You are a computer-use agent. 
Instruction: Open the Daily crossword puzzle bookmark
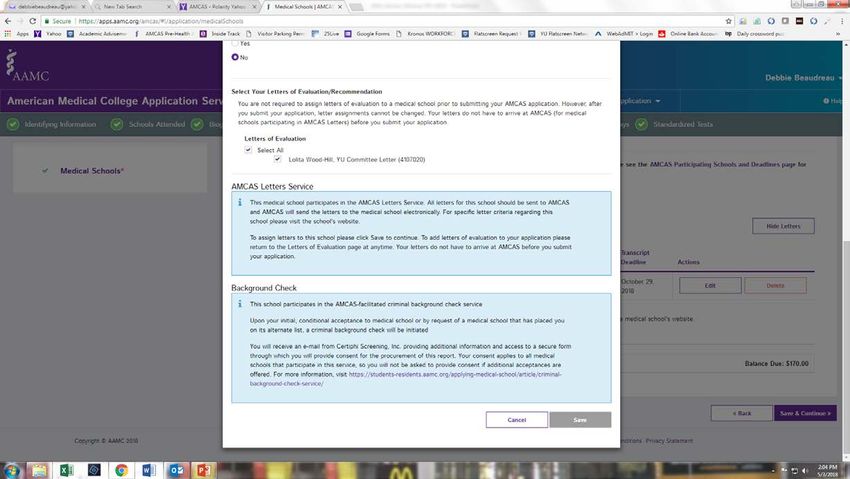(x=754, y=34)
